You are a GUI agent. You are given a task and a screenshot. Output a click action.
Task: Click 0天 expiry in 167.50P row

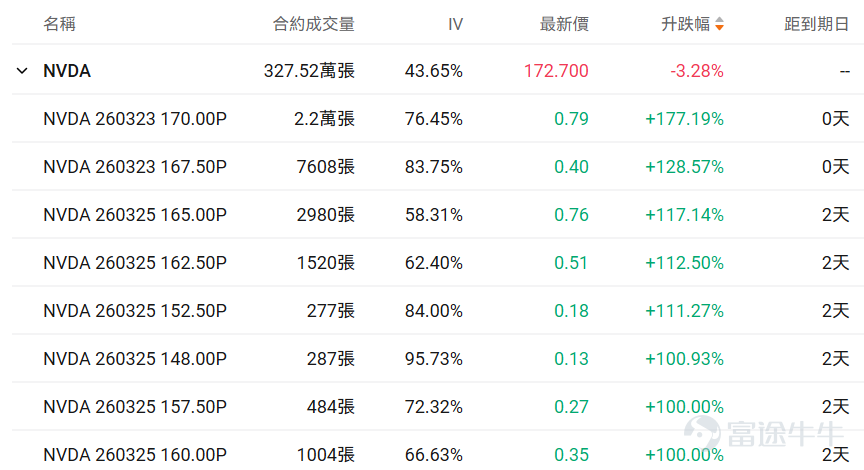coord(835,167)
